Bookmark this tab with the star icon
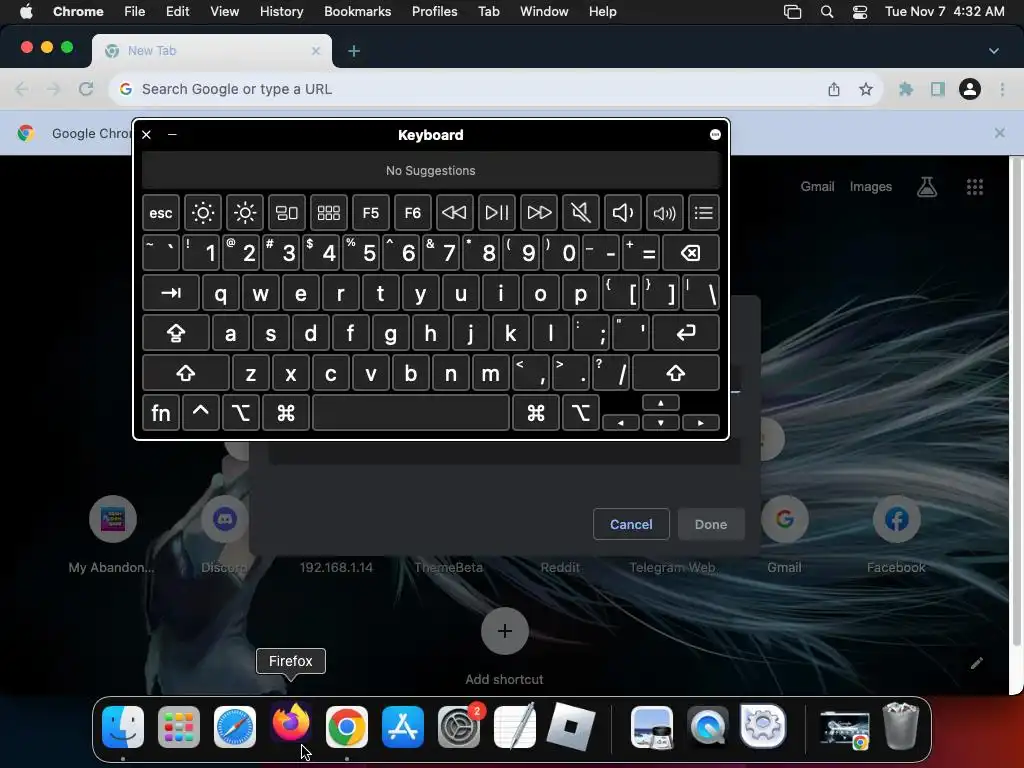The image size is (1024, 768). tap(866, 89)
